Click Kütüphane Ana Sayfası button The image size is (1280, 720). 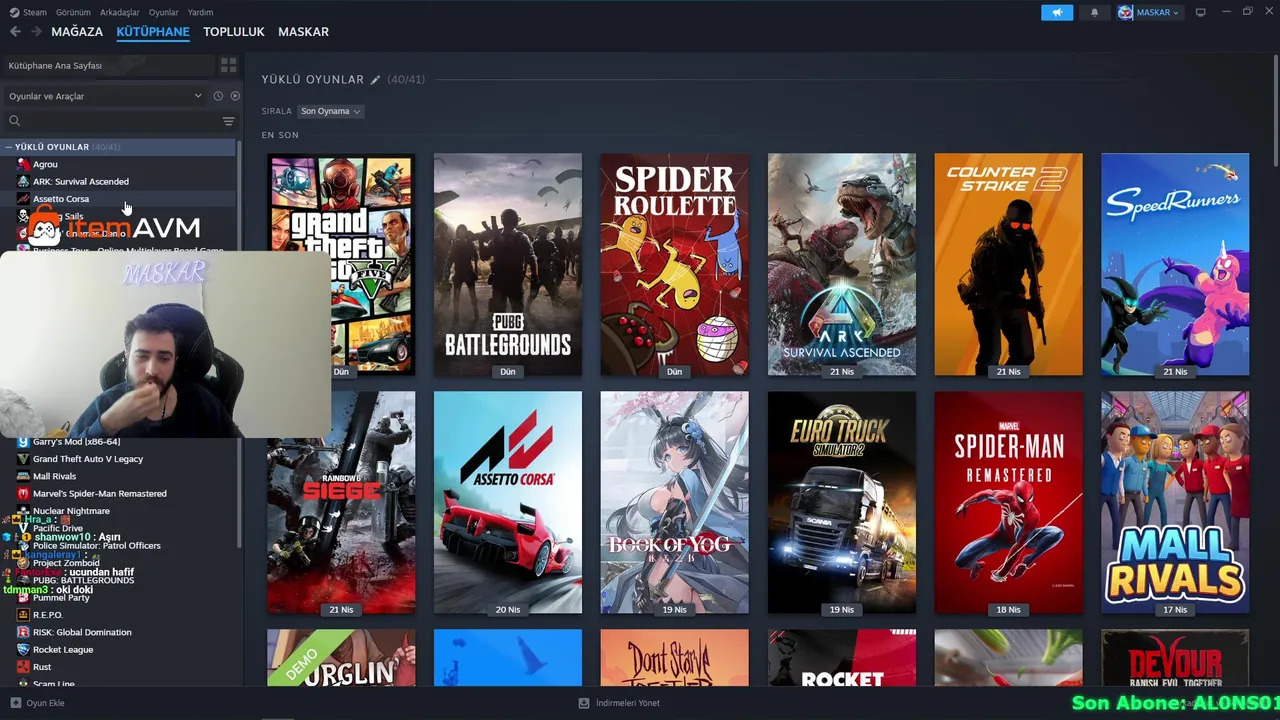tap(109, 65)
